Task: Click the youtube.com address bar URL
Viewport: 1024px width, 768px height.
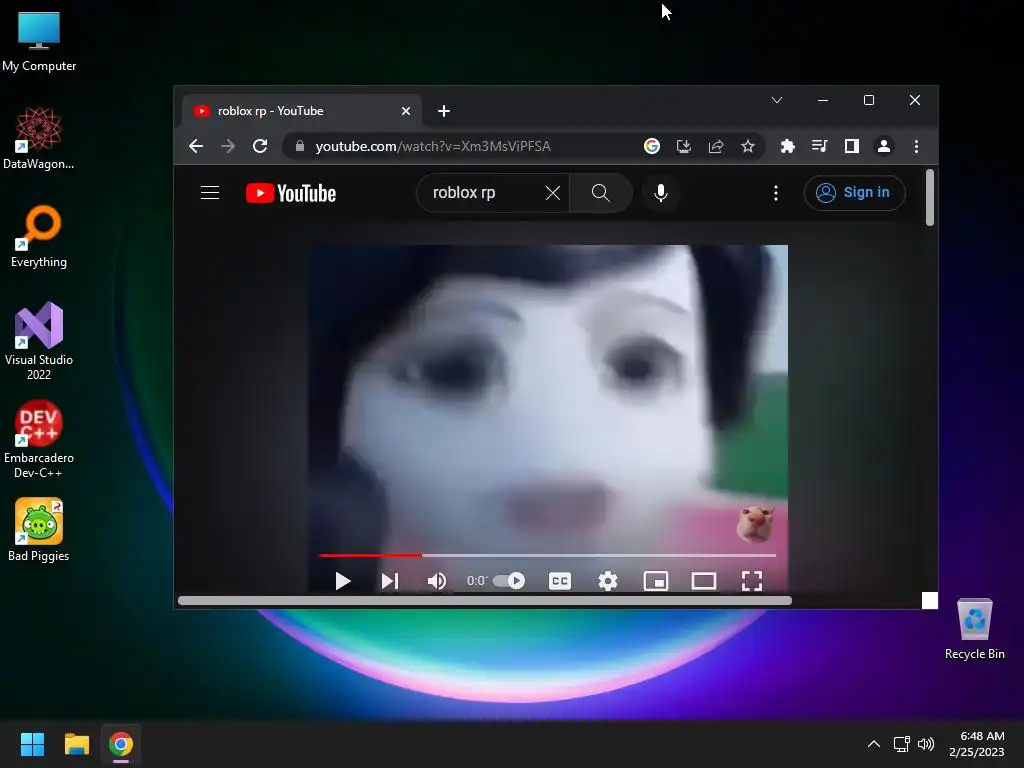Action: (433, 146)
